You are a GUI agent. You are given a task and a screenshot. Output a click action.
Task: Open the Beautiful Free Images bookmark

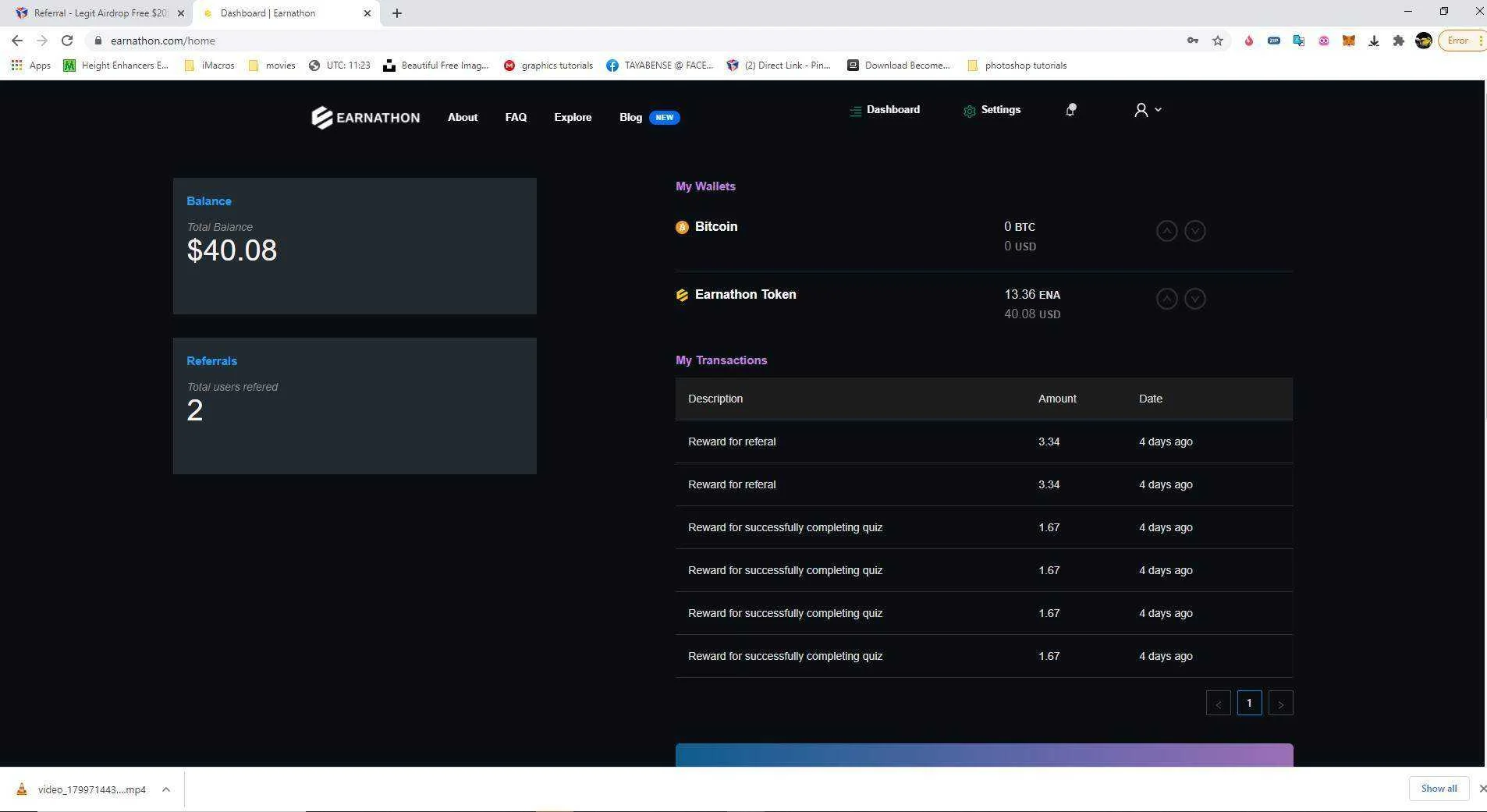pos(436,66)
